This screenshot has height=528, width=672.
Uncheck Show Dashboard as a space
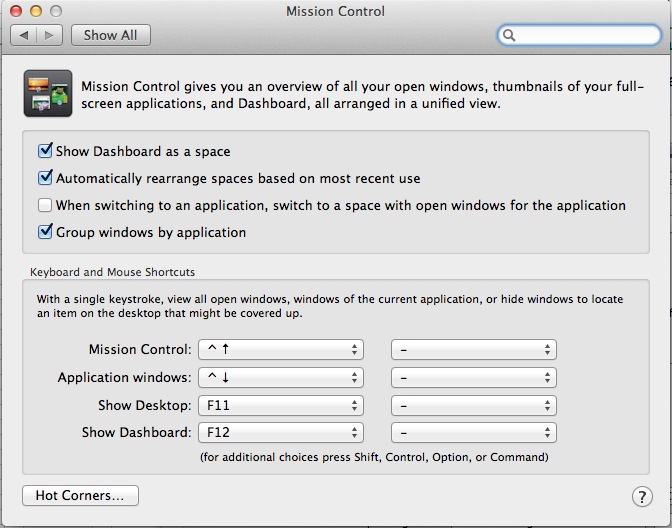tap(45, 151)
